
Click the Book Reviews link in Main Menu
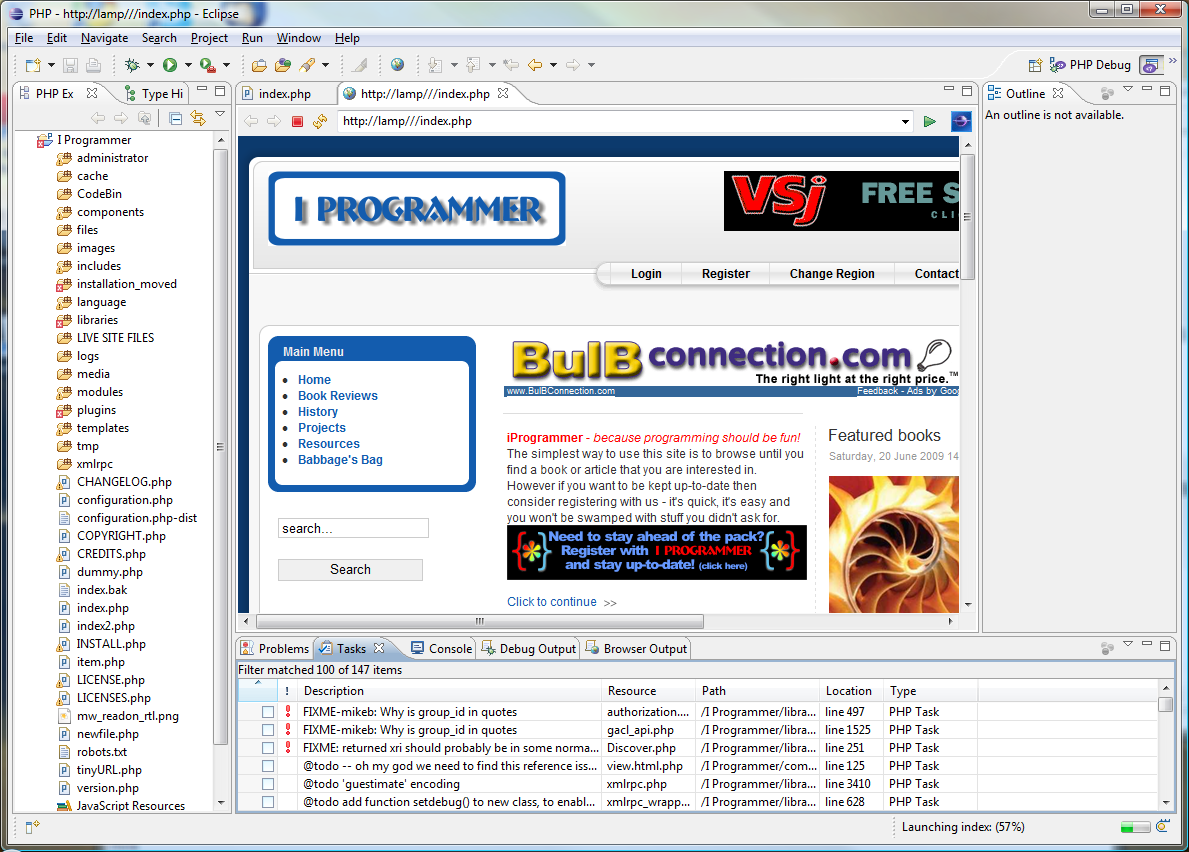(x=337, y=396)
